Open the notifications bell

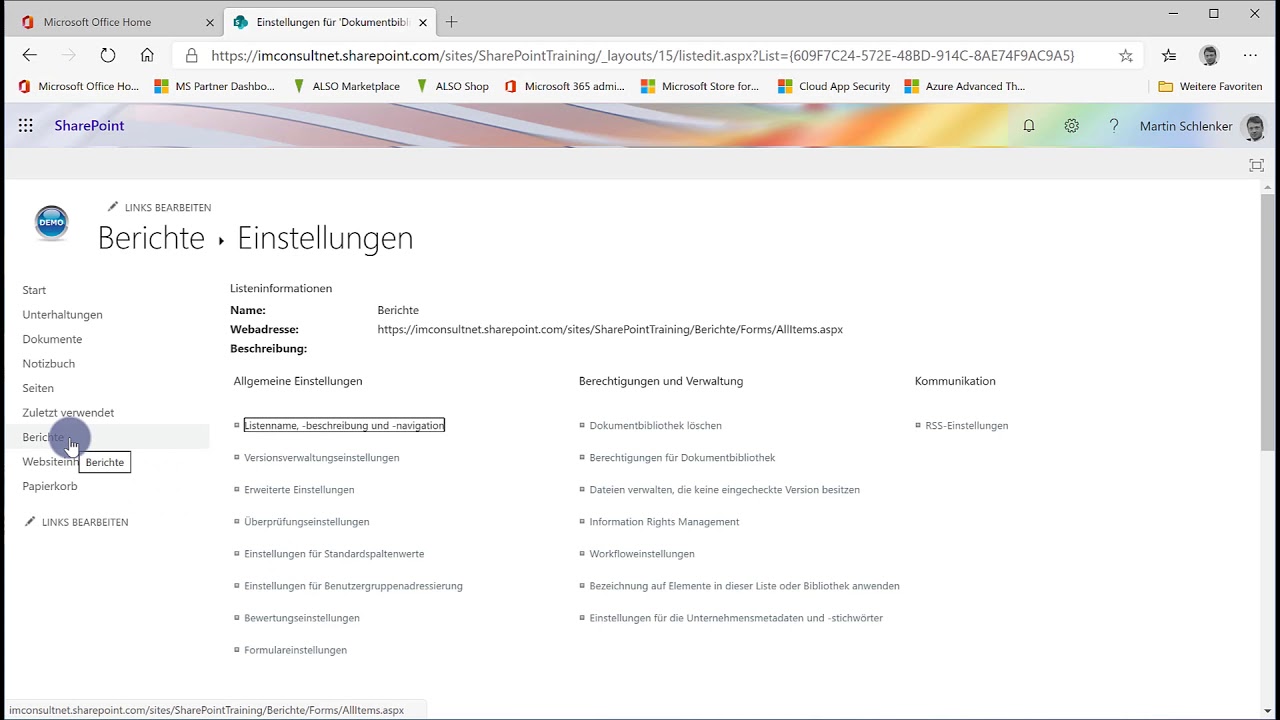(x=1028, y=126)
